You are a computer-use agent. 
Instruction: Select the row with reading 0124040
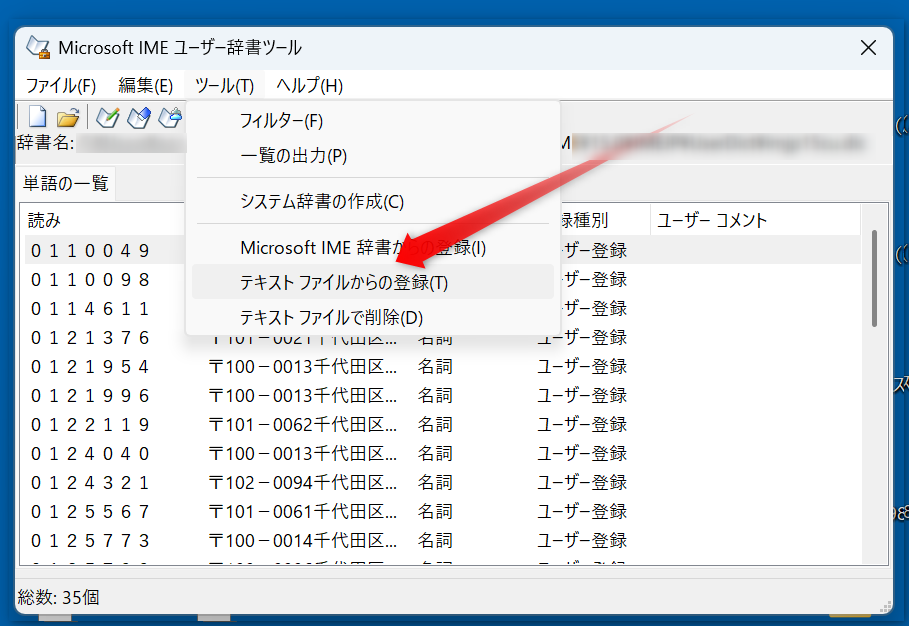[x=442, y=453]
